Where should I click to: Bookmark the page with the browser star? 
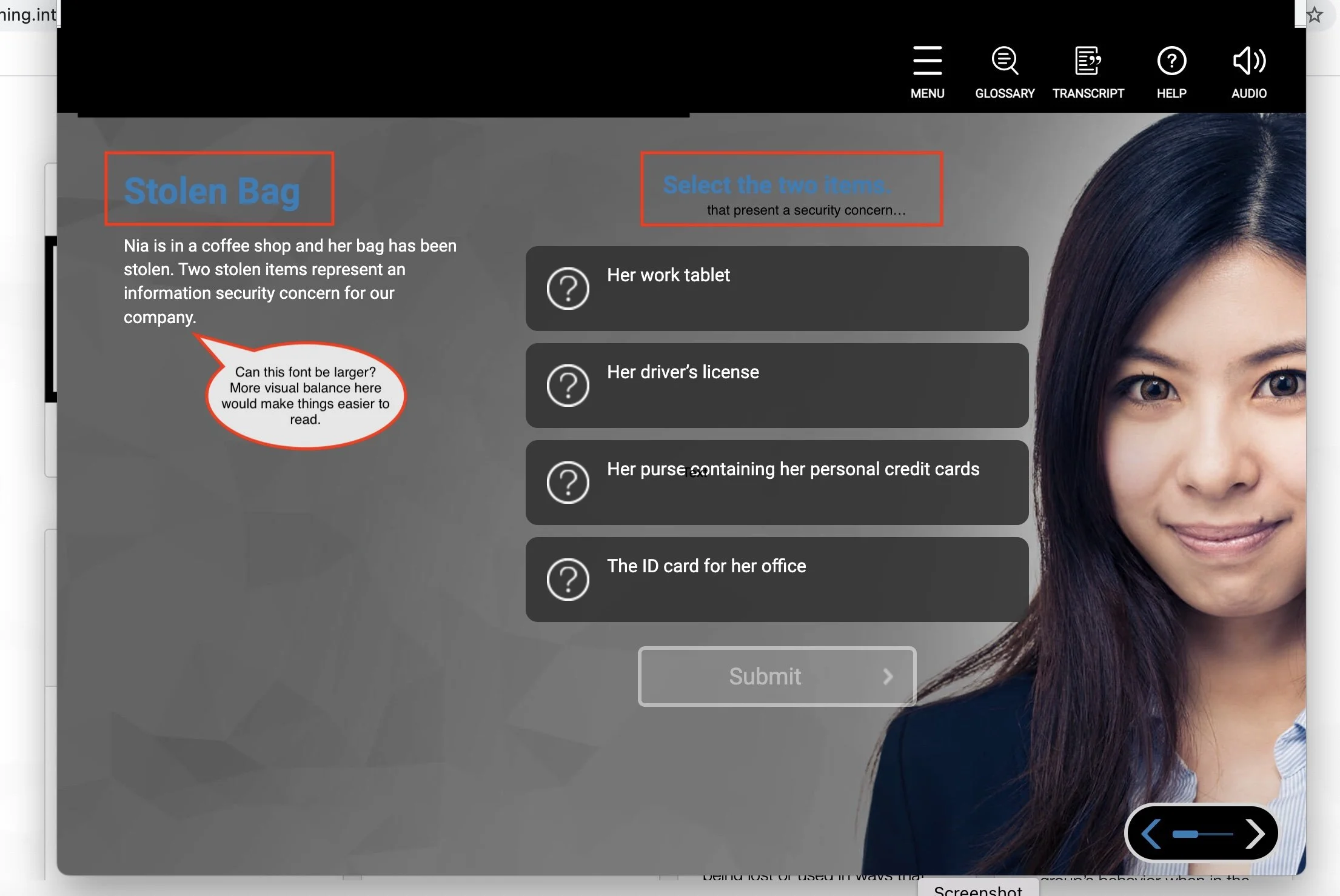(x=1315, y=14)
